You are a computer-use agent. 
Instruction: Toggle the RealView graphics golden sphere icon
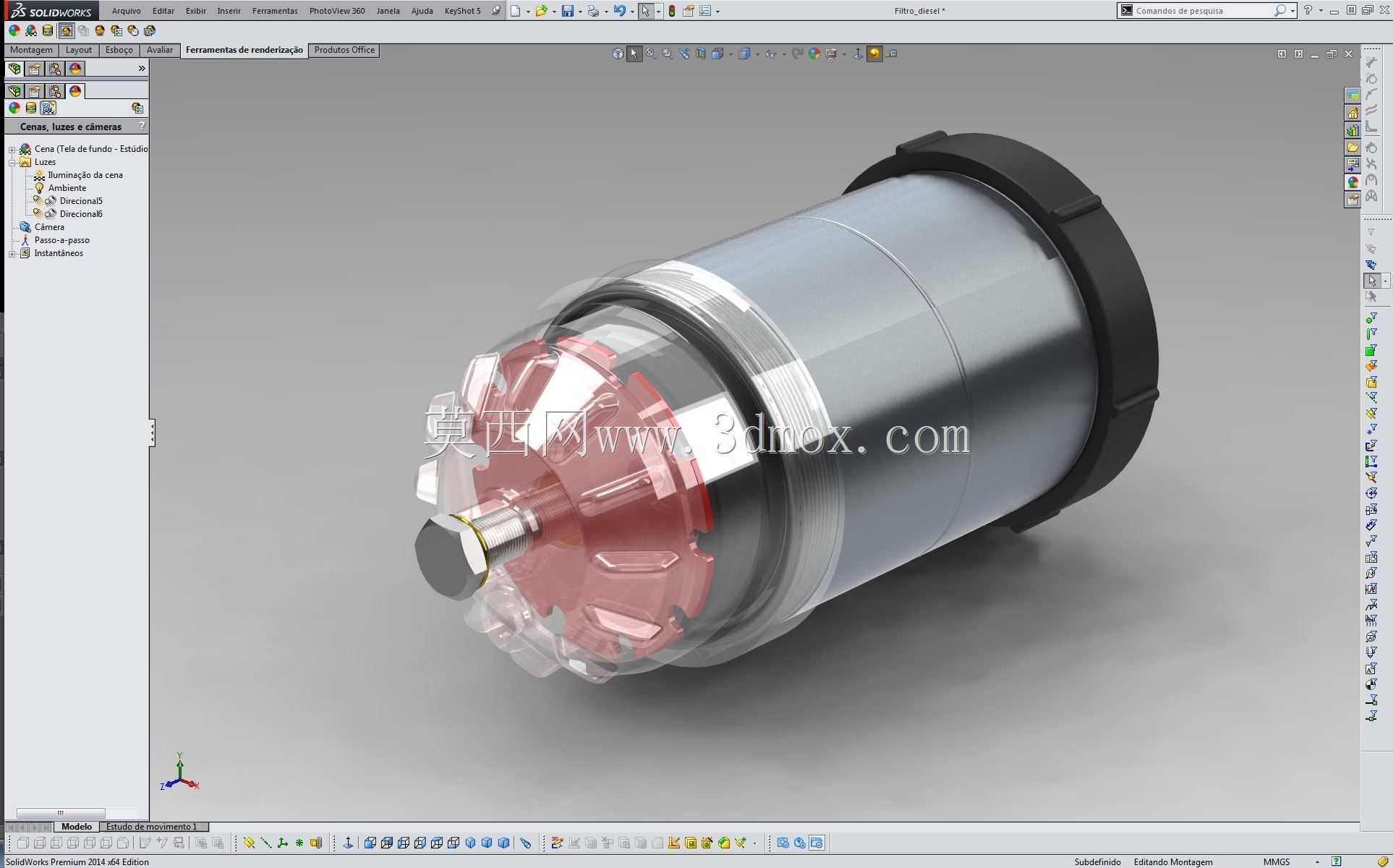point(874,54)
